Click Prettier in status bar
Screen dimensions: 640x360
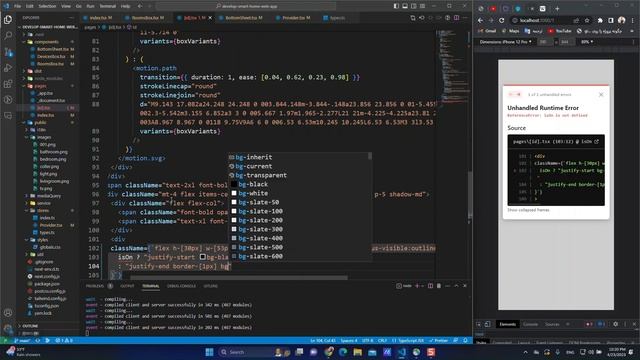tap(438, 340)
